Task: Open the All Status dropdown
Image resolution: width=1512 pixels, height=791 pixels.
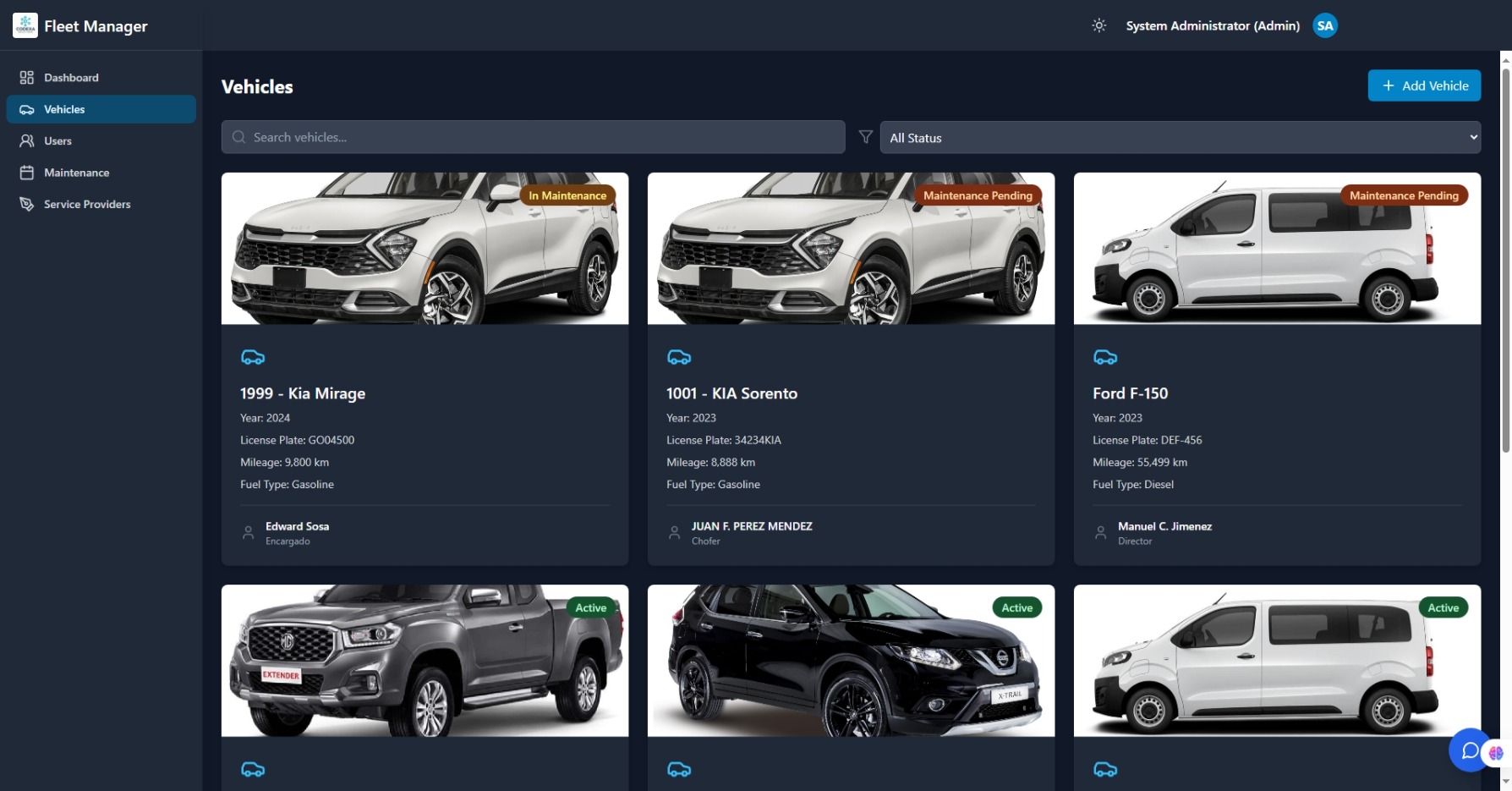Action: point(1181,137)
